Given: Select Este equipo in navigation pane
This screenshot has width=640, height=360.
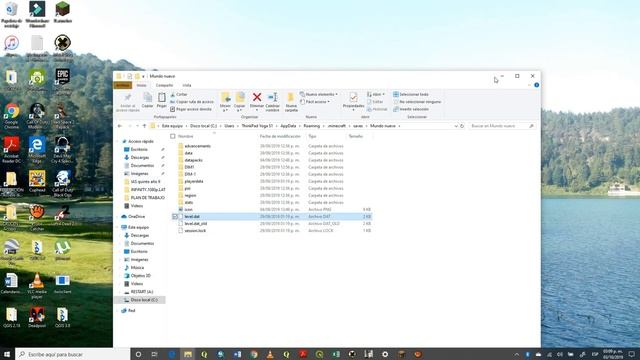Looking at the screenshot, I should click(138, 227).
